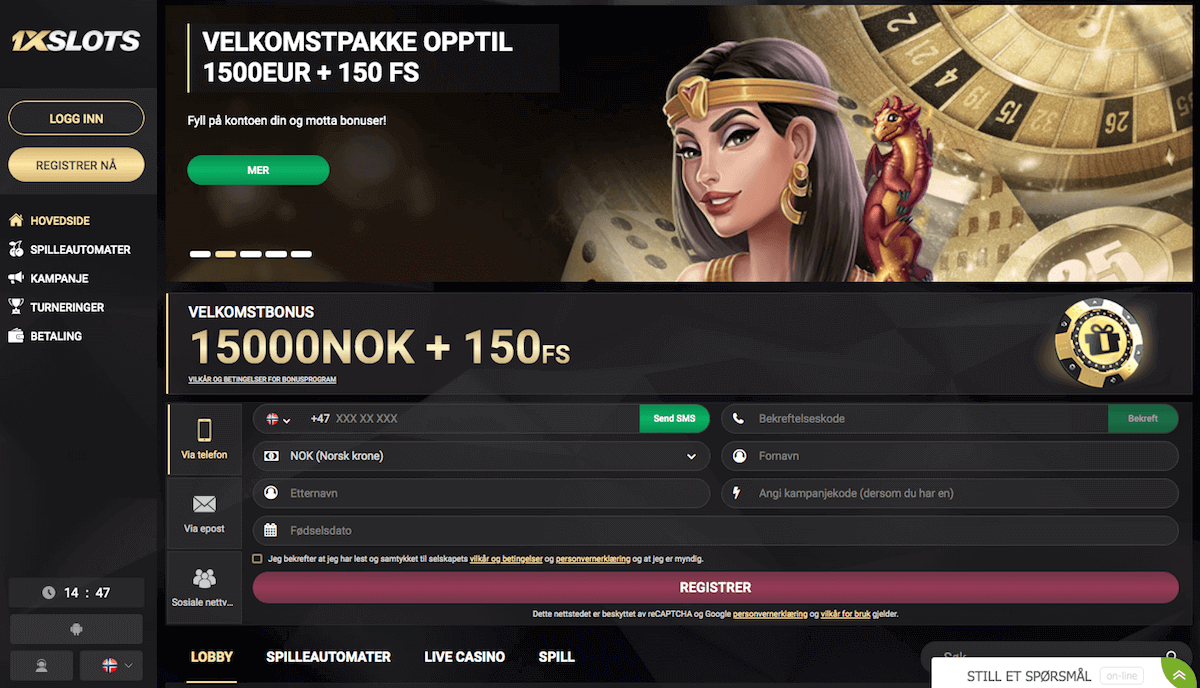Click the search magnifier icon
The width and height of the screenshot is (1200, 688).
1171,657
